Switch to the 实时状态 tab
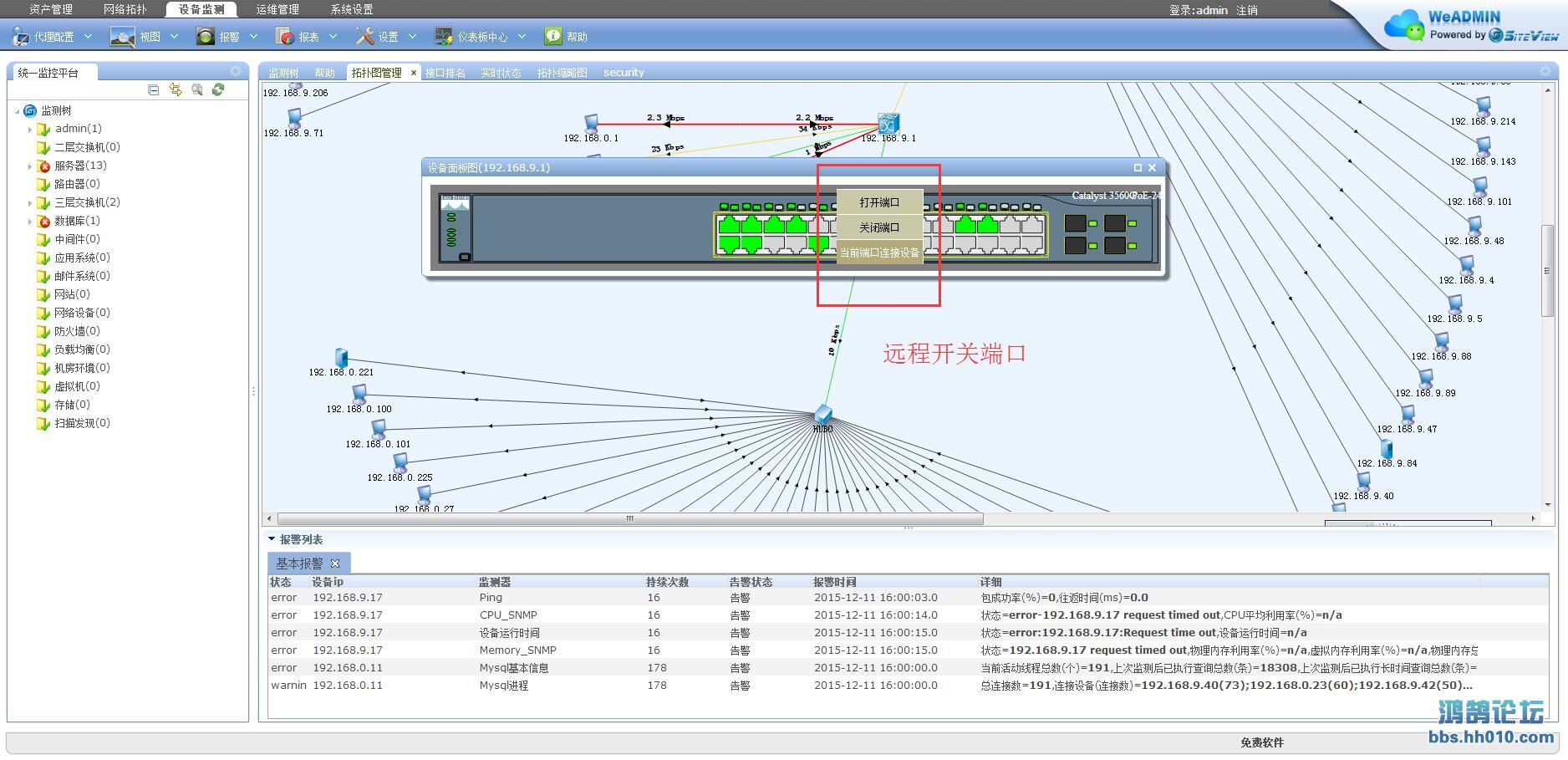This screenshot has width=1568, height=760. click(x=501, y=73)
